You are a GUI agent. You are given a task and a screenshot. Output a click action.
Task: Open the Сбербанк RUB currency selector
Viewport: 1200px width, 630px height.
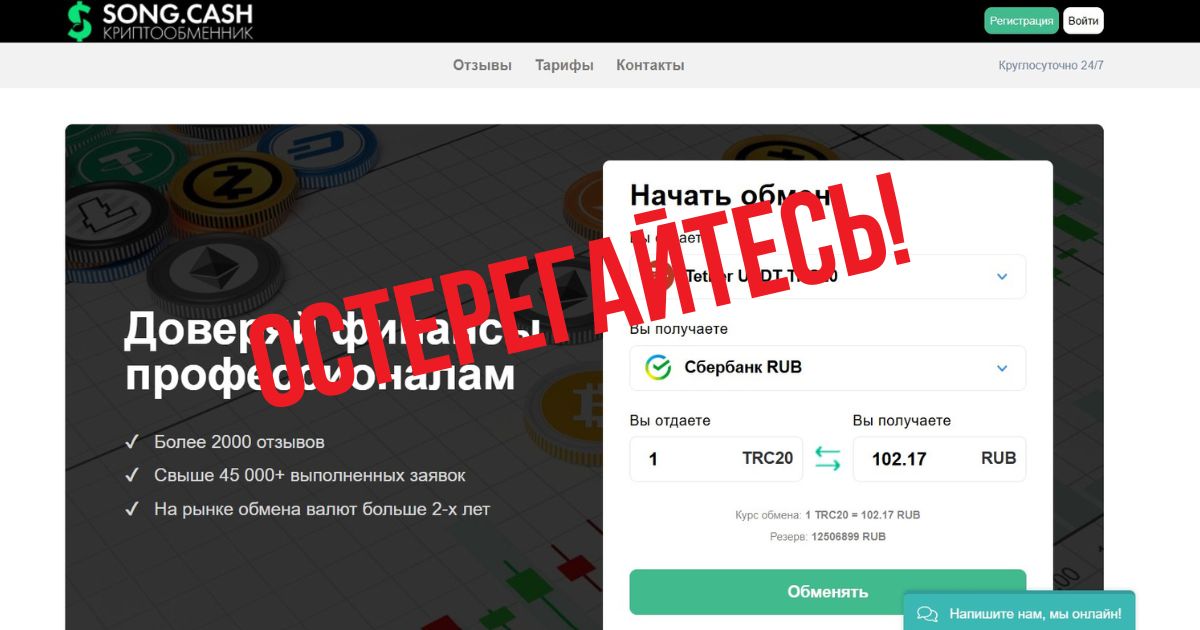(x=827, y=368)
